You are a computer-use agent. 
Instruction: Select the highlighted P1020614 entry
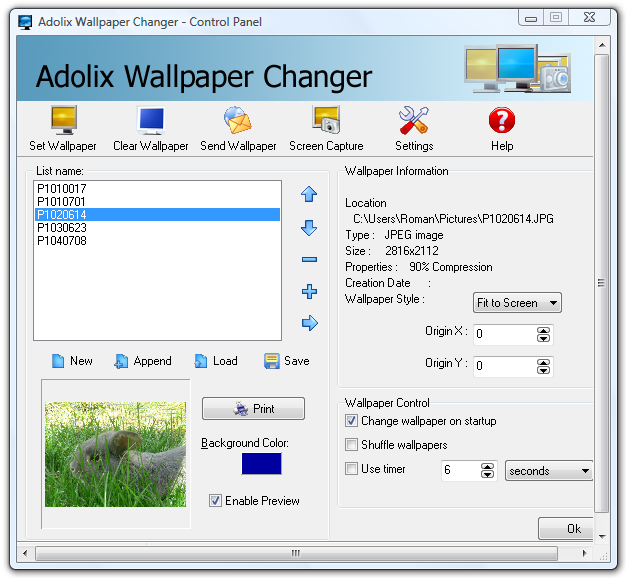[x=157, y=214]
